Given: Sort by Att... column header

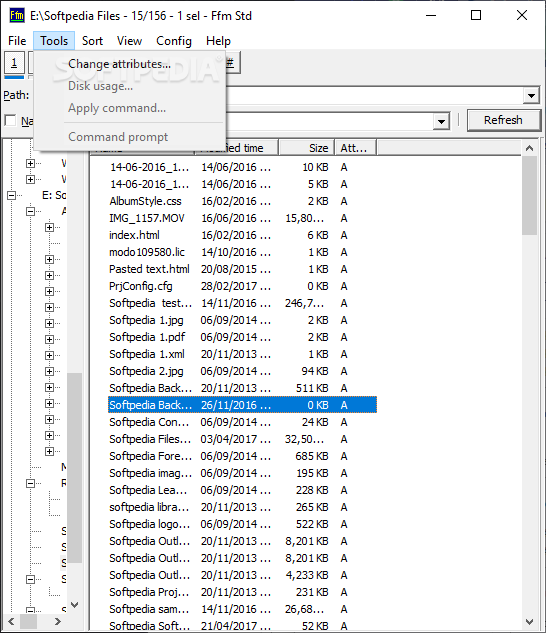Looking at the screenshot, I should 355,148.
